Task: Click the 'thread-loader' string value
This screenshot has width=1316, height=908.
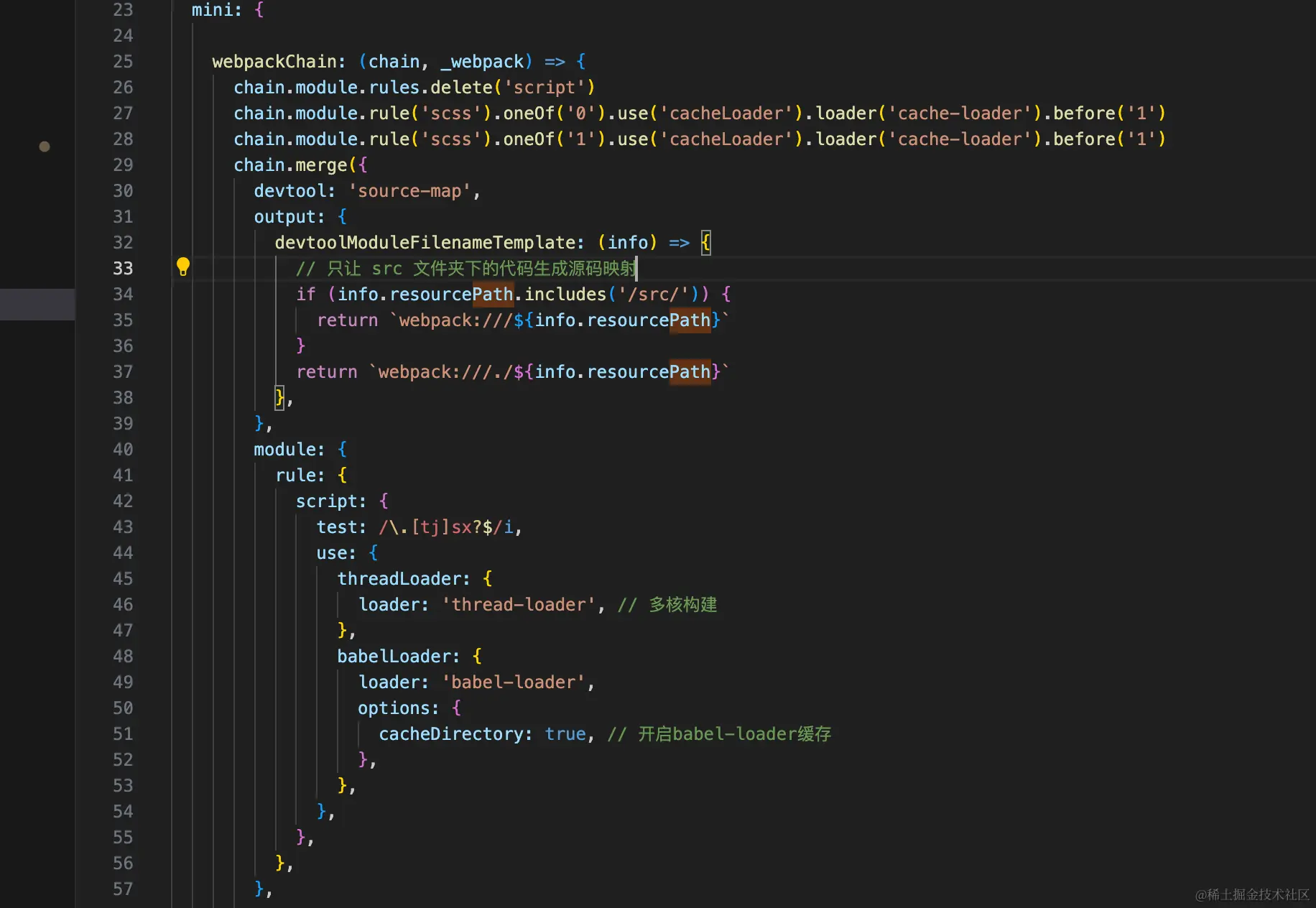Action: tap(519, 605)
